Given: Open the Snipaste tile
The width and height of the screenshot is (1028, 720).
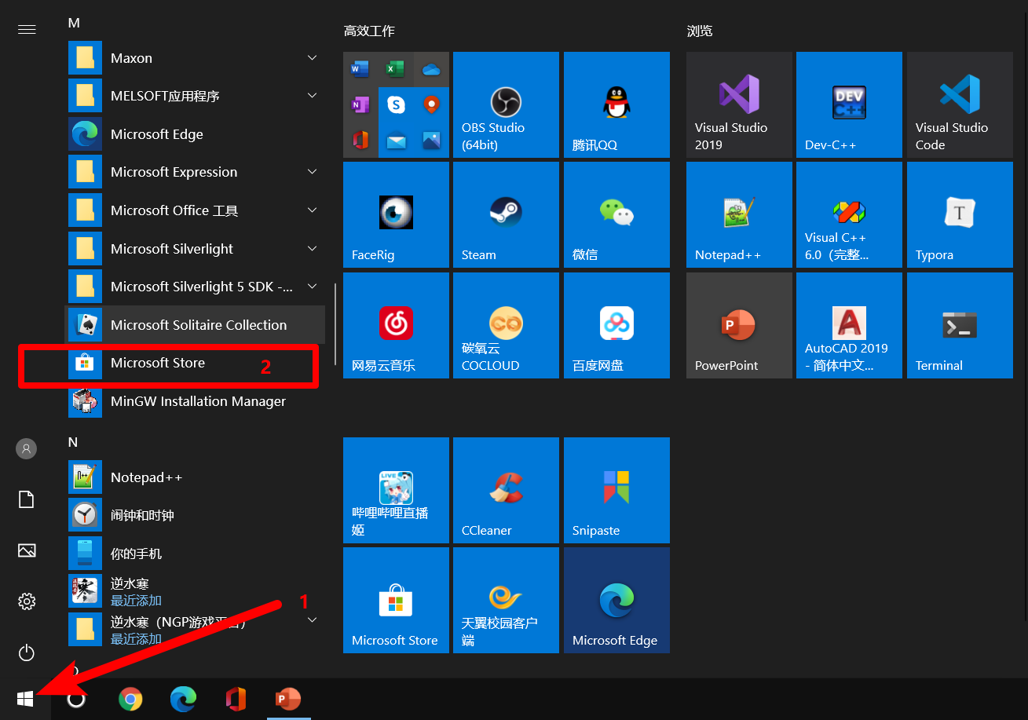Looking at the screenshot, I should [616, 490].
